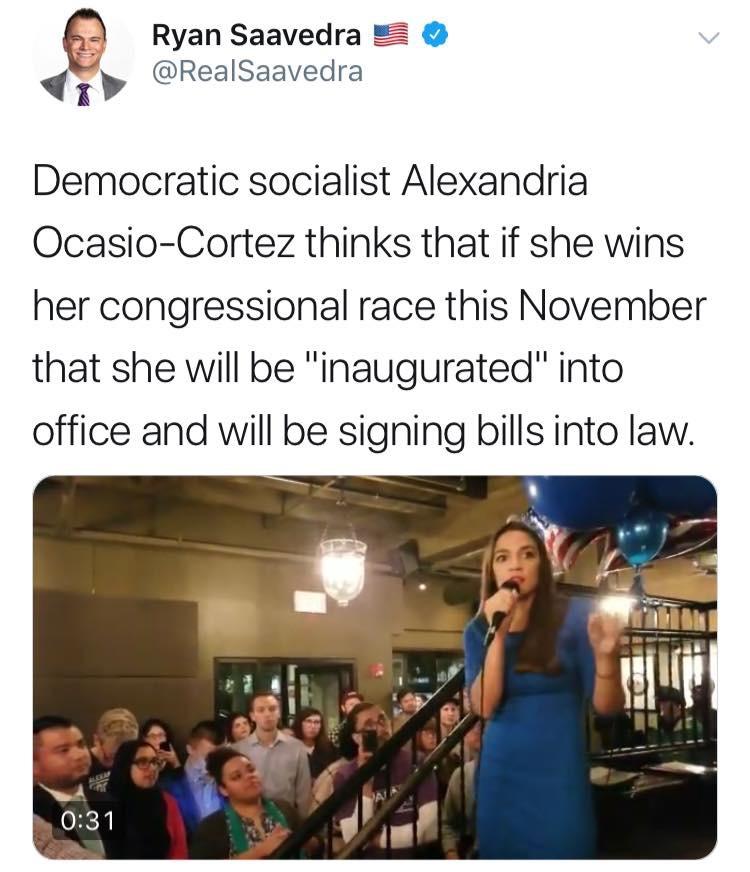The width and height of the screenshot is (750, 872).
Task: Play the embedded video of the speech
Action: pos(375,667)
